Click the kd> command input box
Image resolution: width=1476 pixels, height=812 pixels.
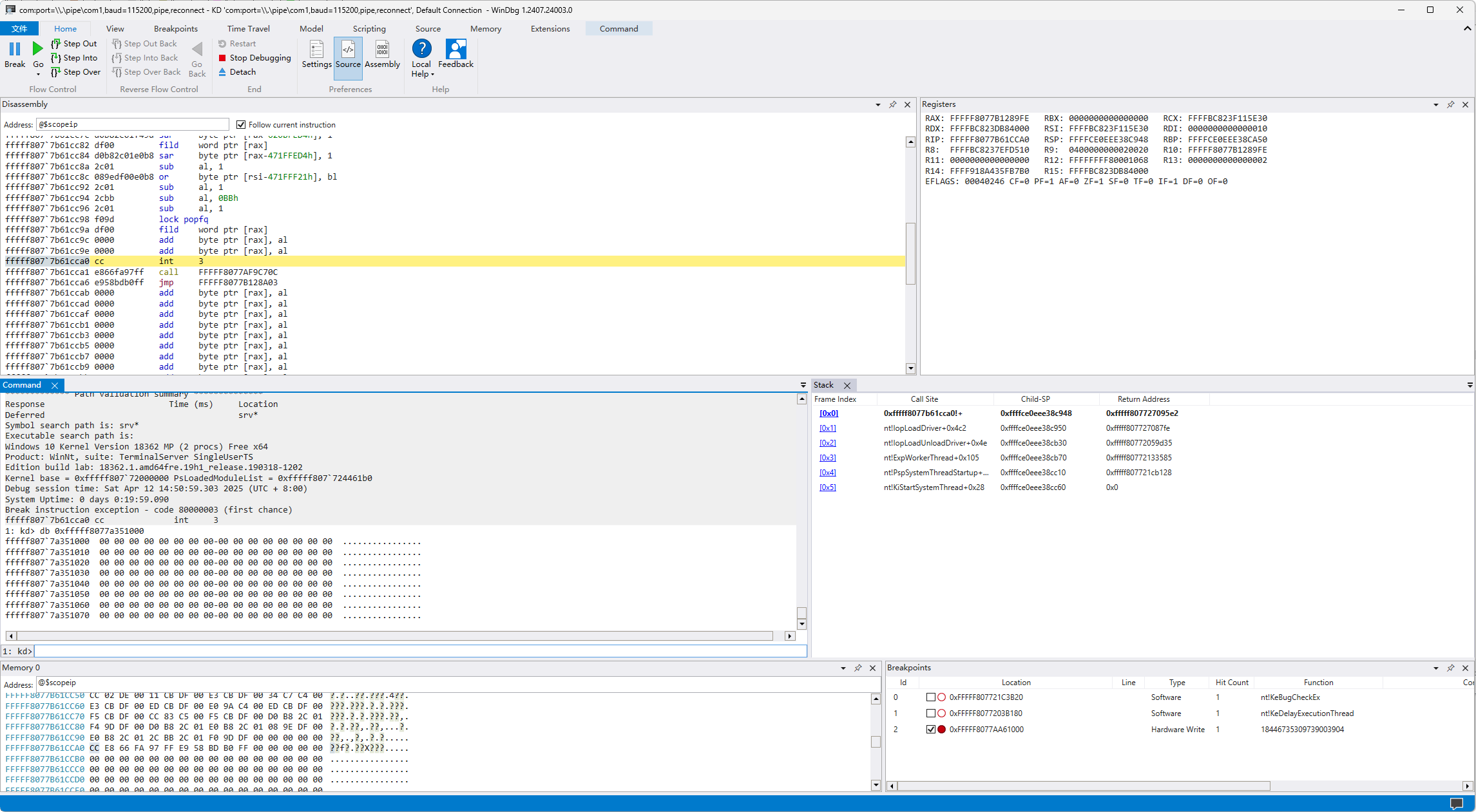click(x=420, y=651)
